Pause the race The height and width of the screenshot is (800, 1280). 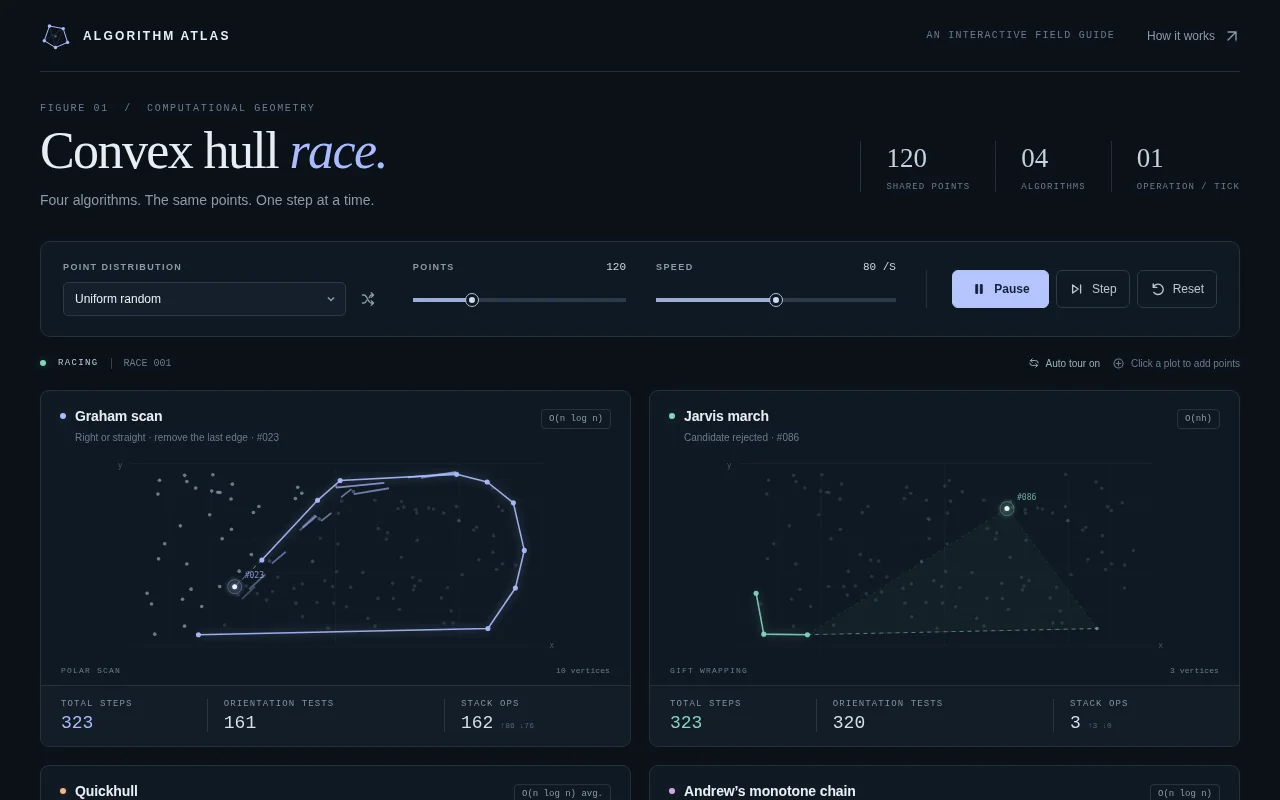click(1000, 289)
